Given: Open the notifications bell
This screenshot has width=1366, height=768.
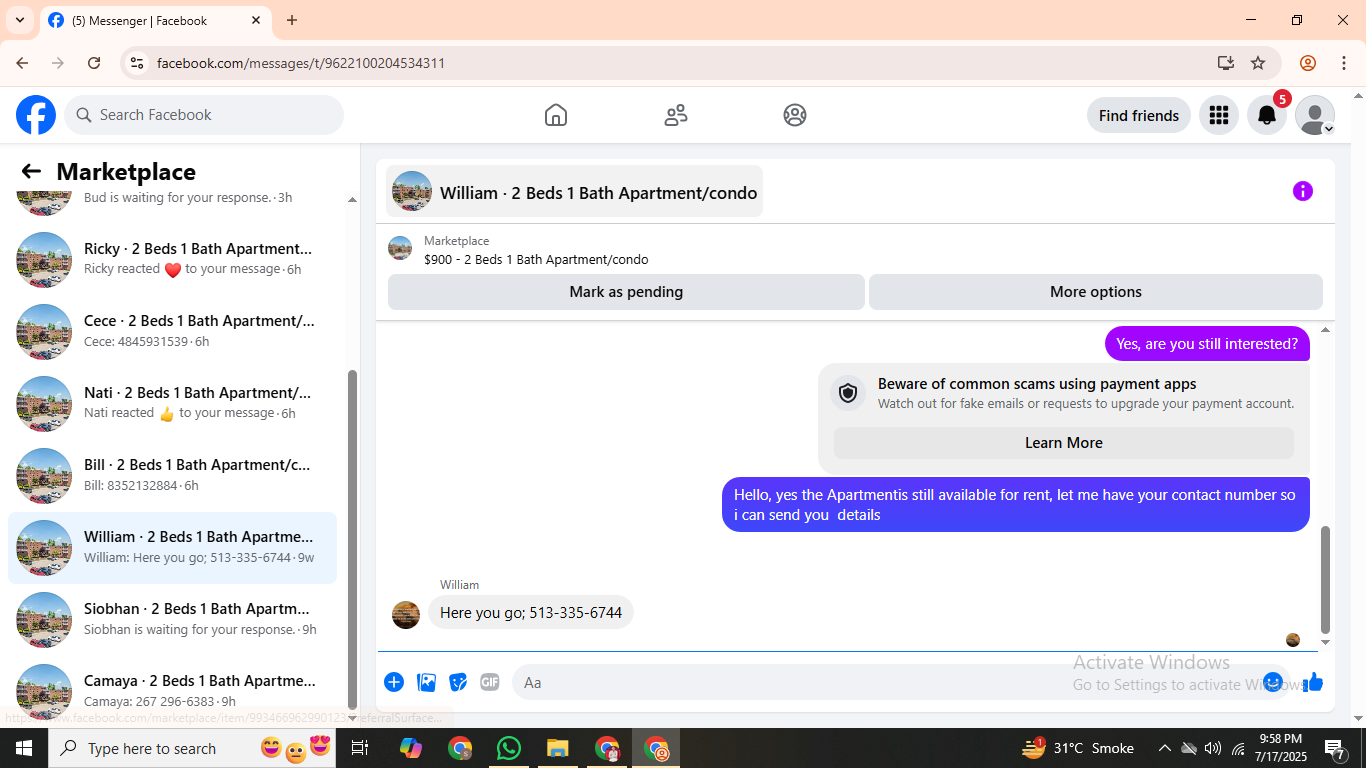Looking at the screenshot, I should [x=1266, y=115].
